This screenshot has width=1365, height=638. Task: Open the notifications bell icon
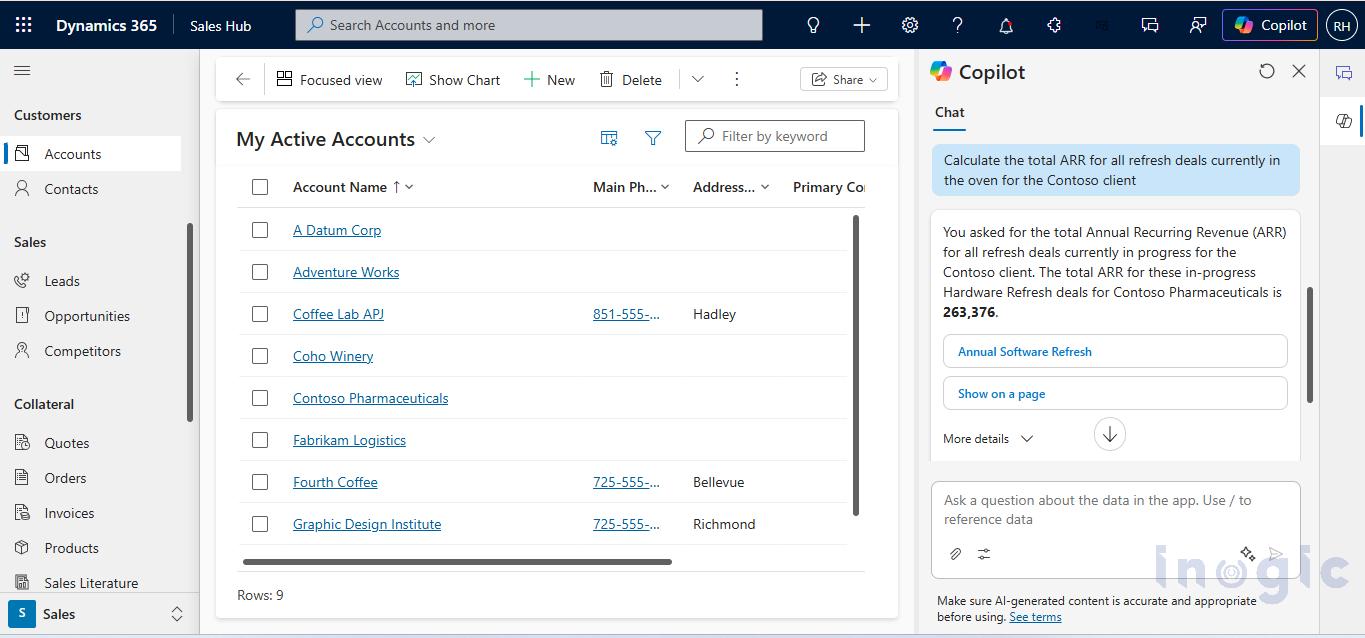tap(1005, 25)
